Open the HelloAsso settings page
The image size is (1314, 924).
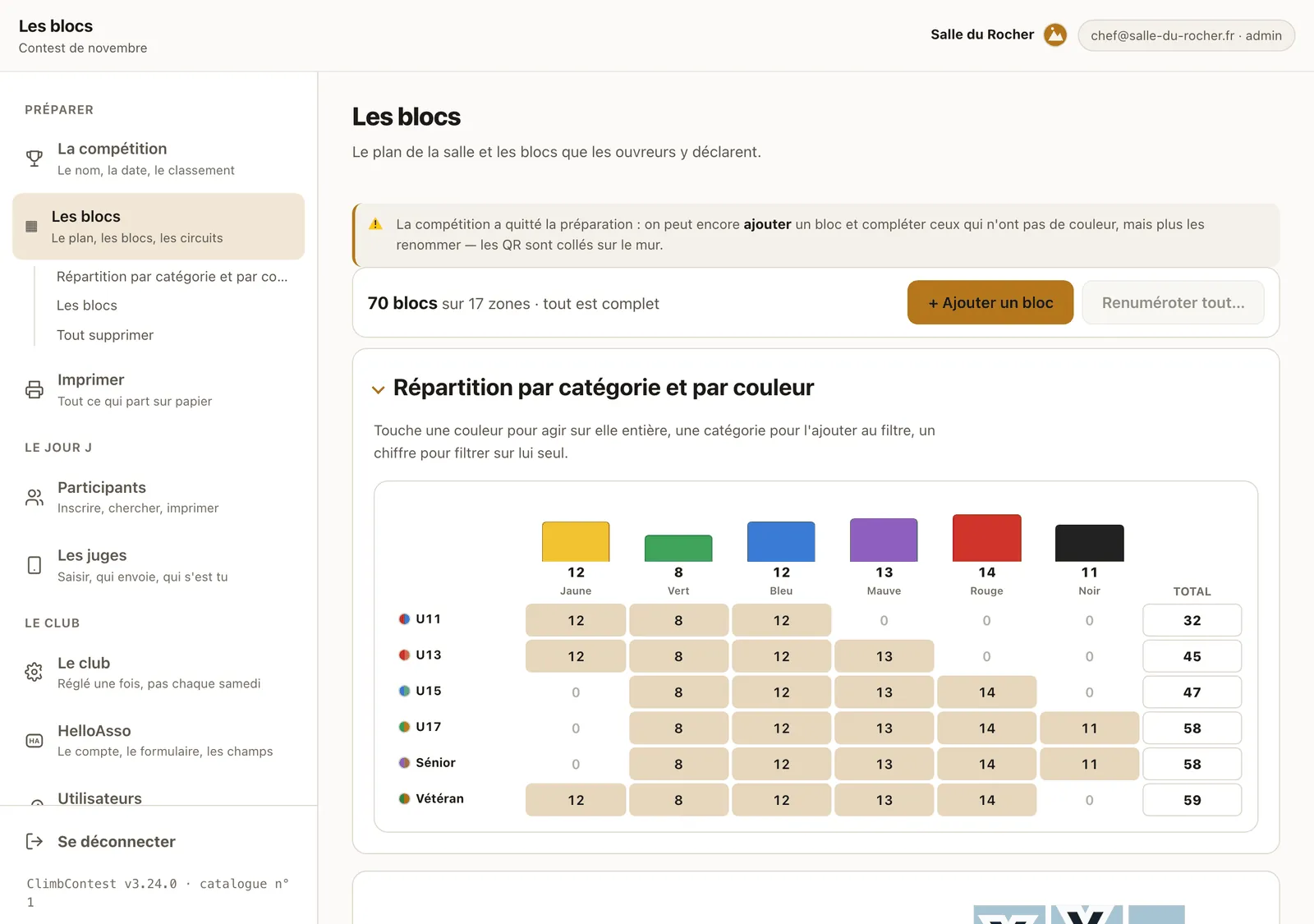click(x=159, y=740)
